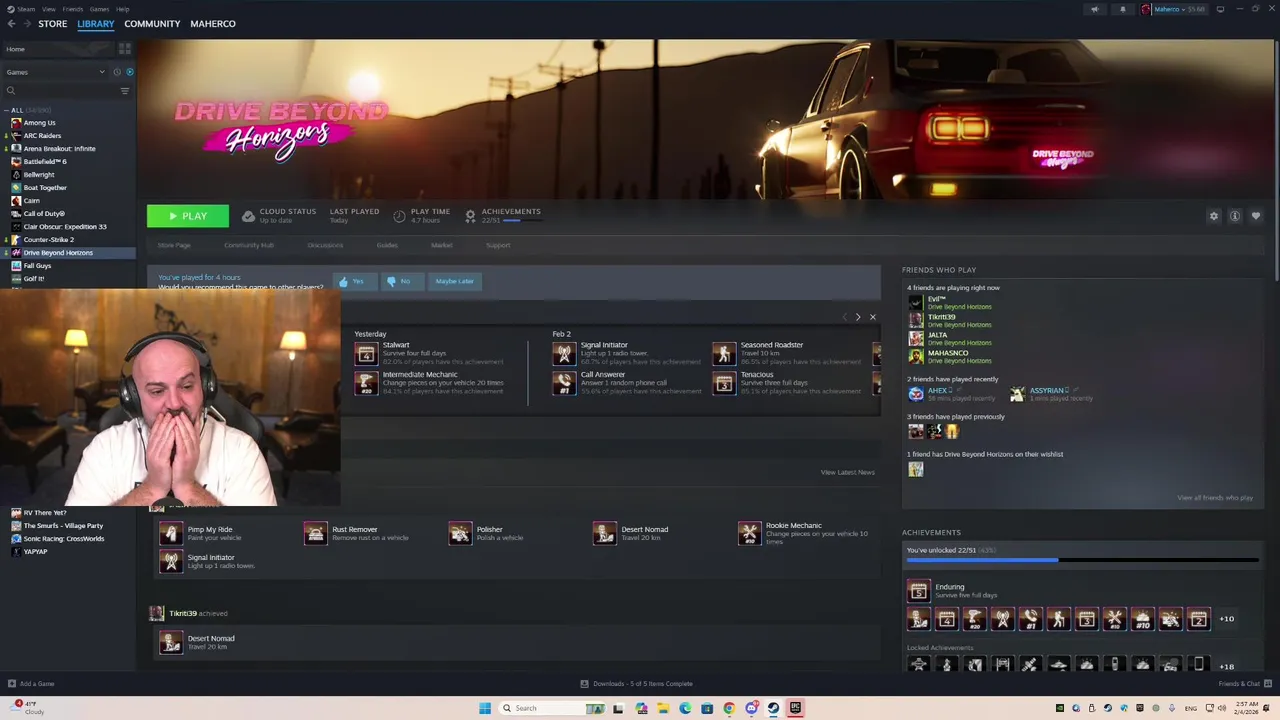Open the Maherco account dropdown
This screenshot has width=1280, height=720.
click(x=1174, y=9)
